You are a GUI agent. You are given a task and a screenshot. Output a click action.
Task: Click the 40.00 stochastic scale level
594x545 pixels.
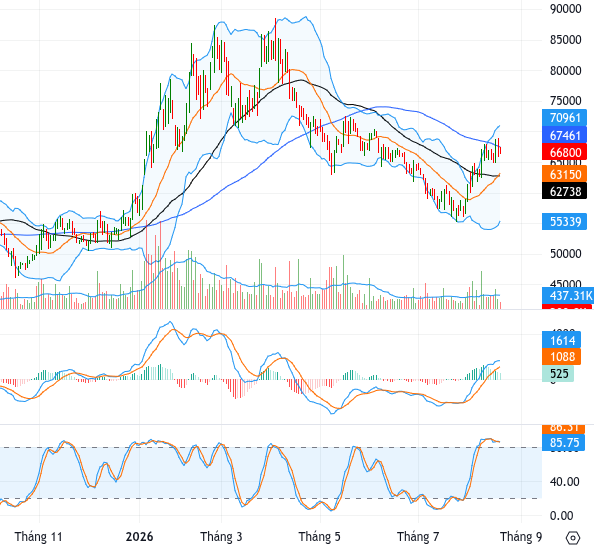(564, 482)
